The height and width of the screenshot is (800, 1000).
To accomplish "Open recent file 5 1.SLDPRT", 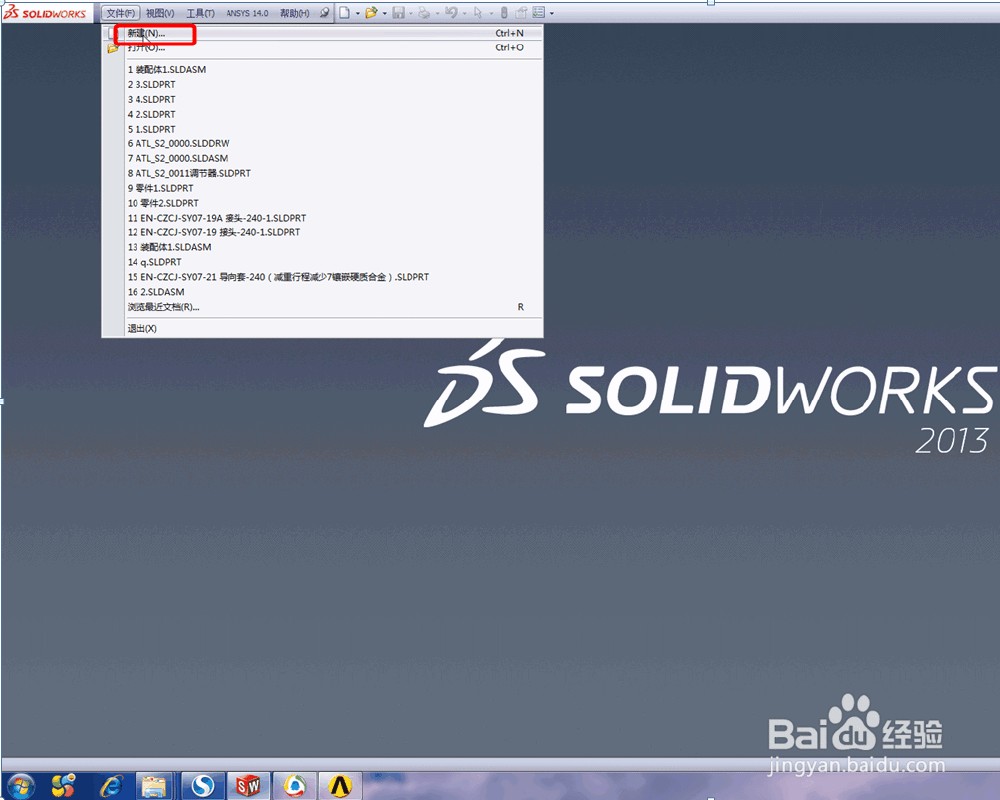I will 322,129.
